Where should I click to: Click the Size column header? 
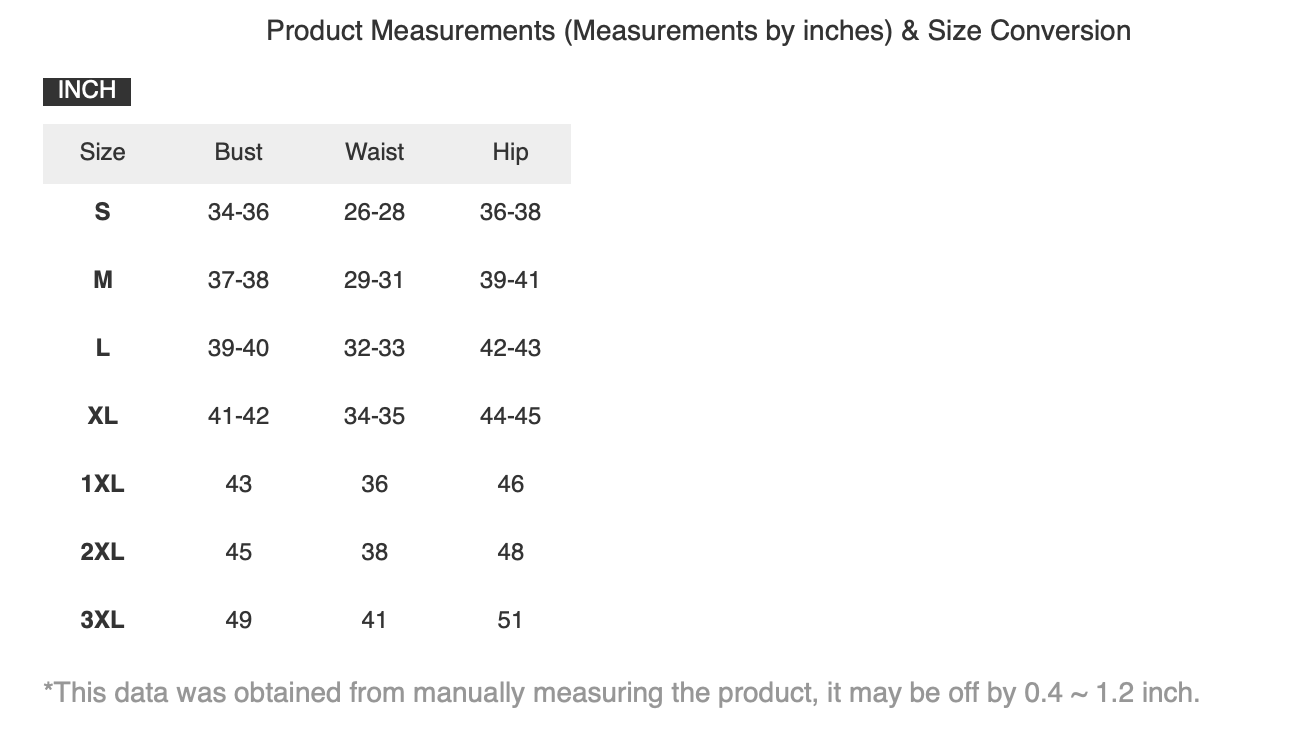click(102, 152)
